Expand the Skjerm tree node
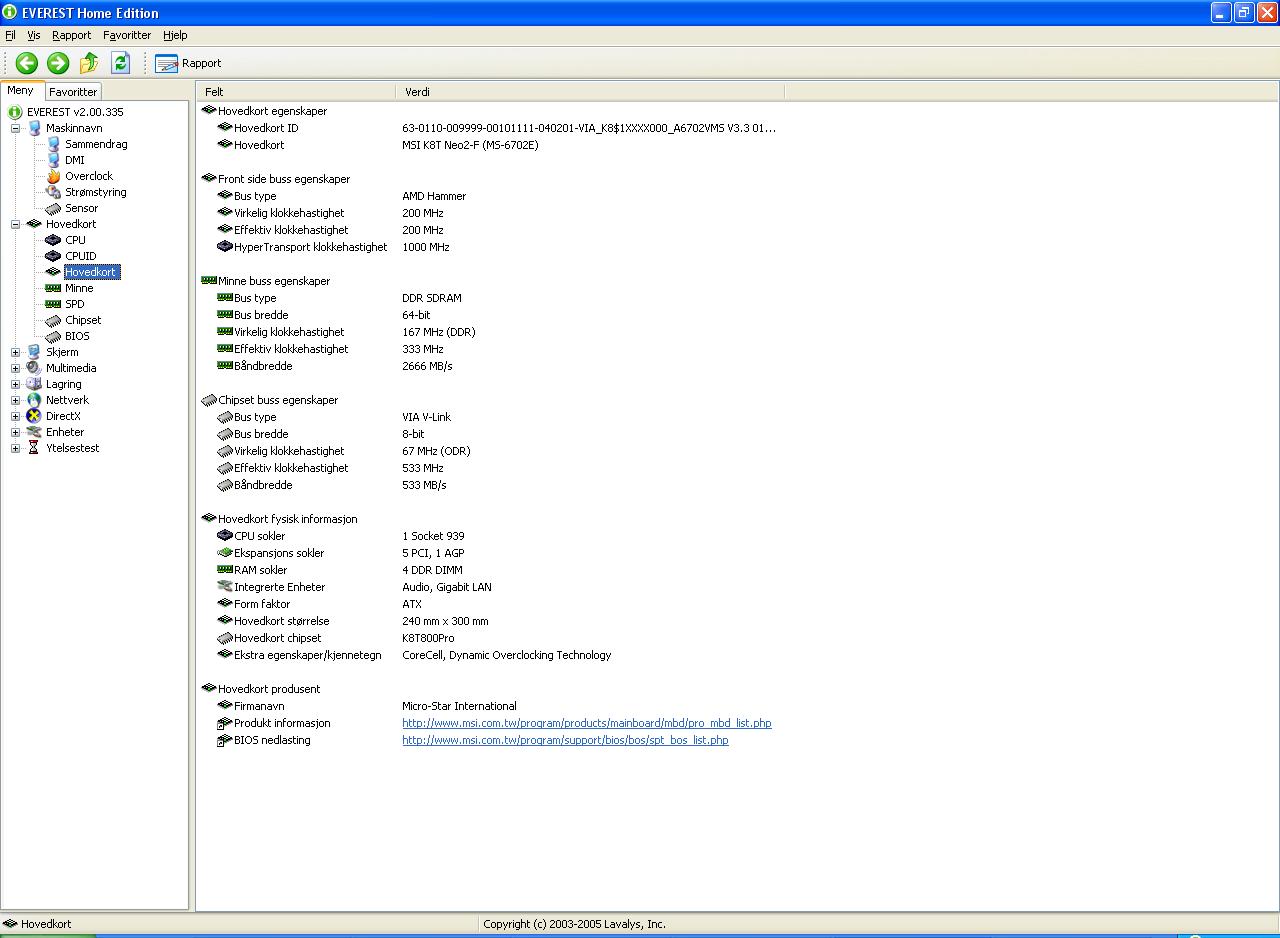 point(15,352)
